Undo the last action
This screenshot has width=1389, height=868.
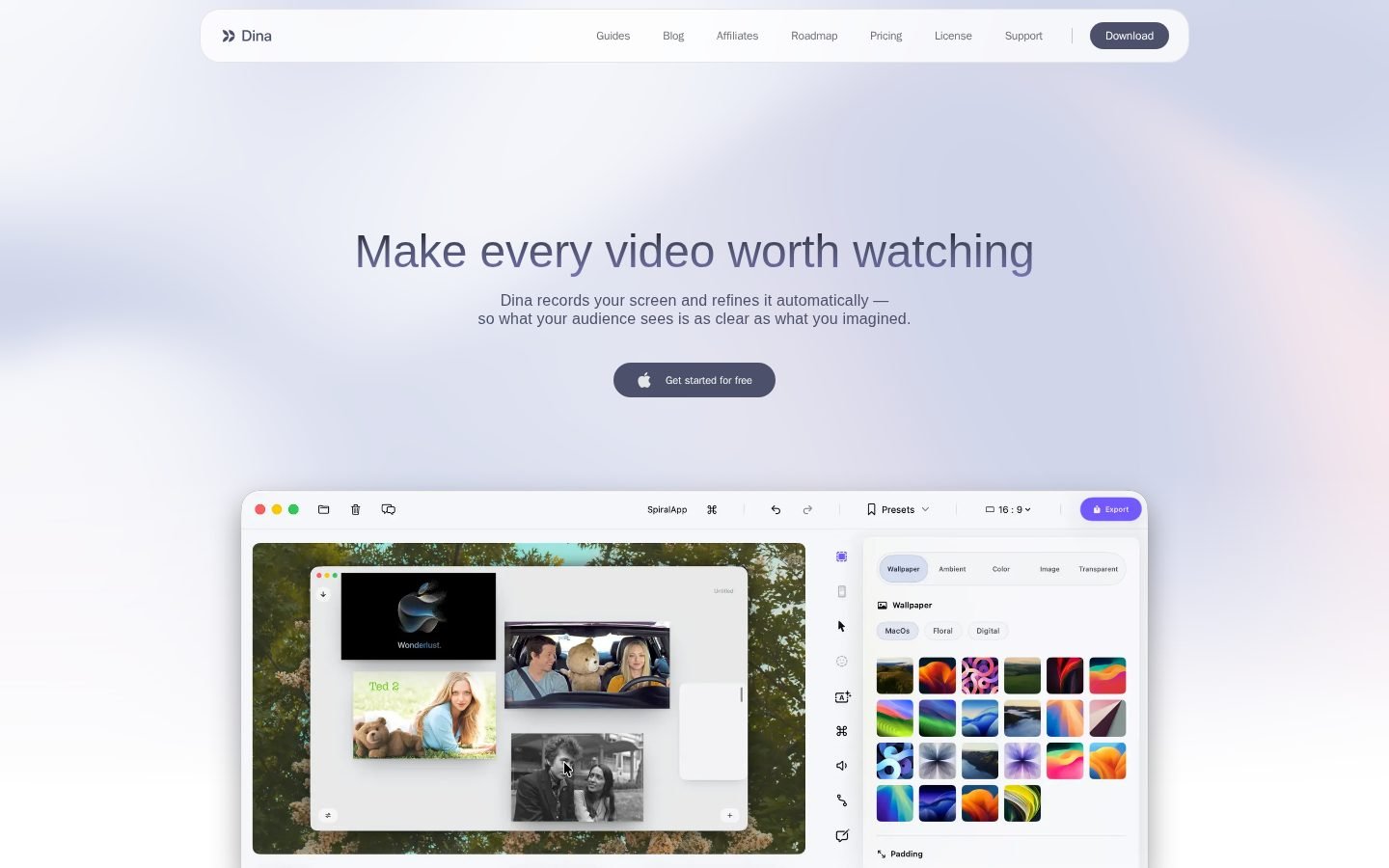776,509
